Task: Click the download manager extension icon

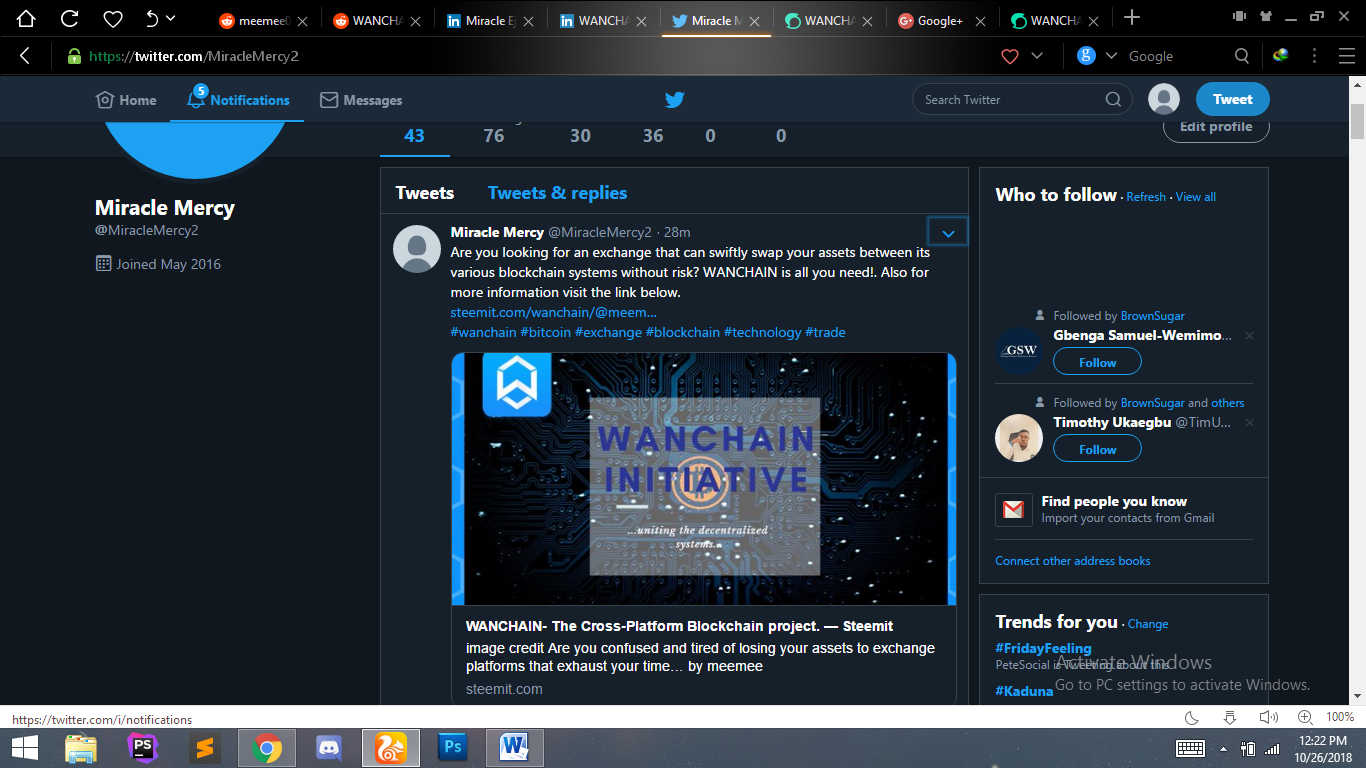Action: point(1281,56)
